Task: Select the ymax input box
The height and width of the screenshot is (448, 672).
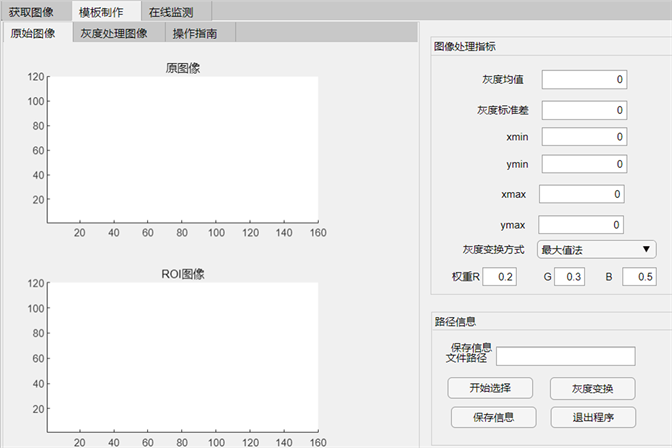Action: coord(582,225)
